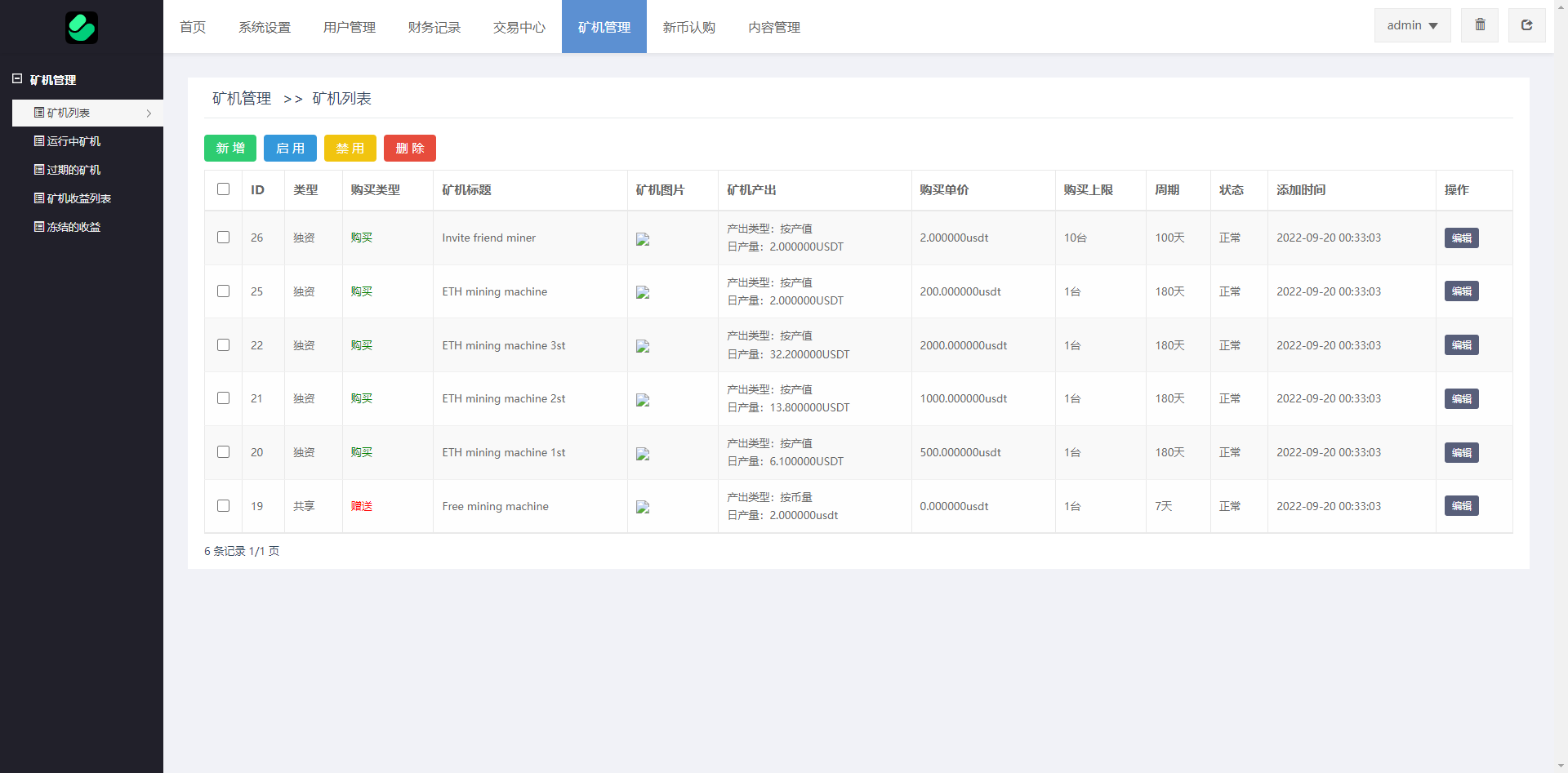Image resolution: width=1568 pixels, height=773 pixels.
Task: Click the green logo icon in sidebar
Action: [82, 28]
